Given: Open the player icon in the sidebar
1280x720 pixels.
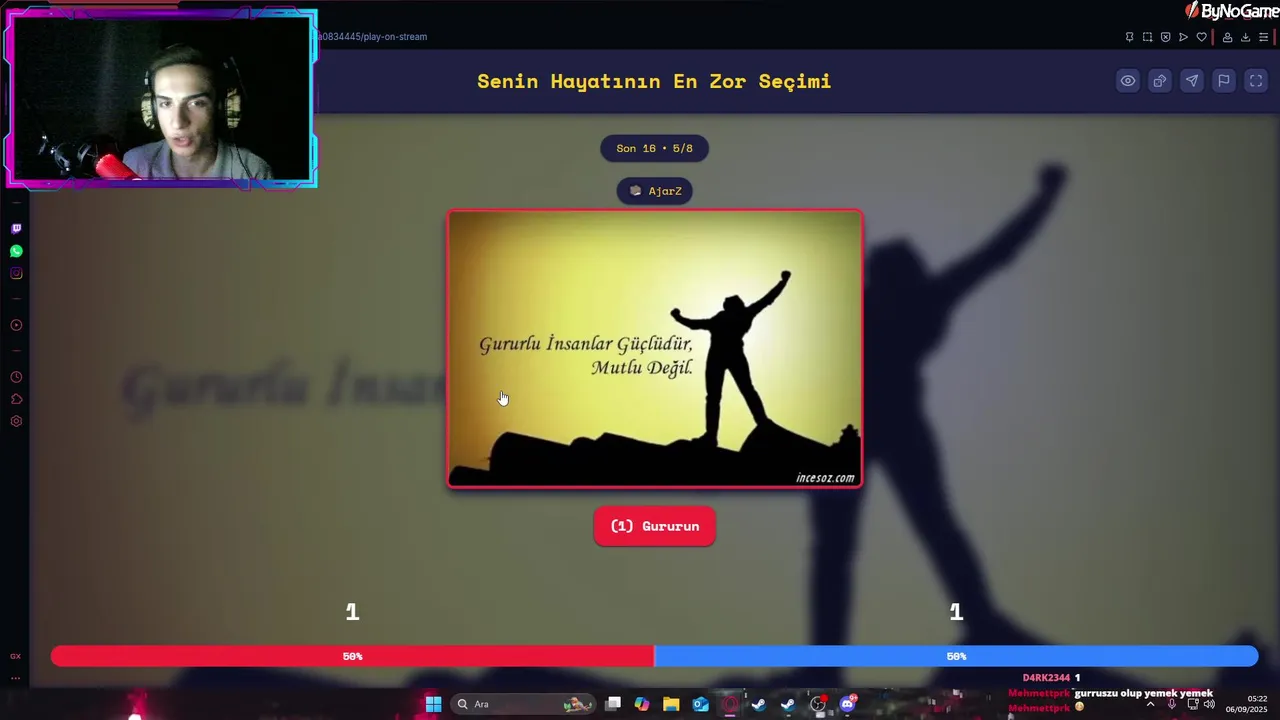Looking at the screenshot, I should tap(16, 325).
